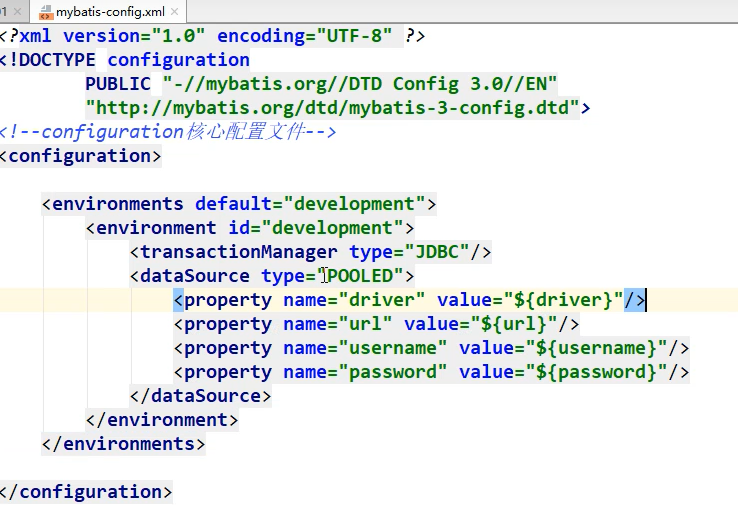
Task: Close the mybatis-config.xml tab
Action: (175, 12)
